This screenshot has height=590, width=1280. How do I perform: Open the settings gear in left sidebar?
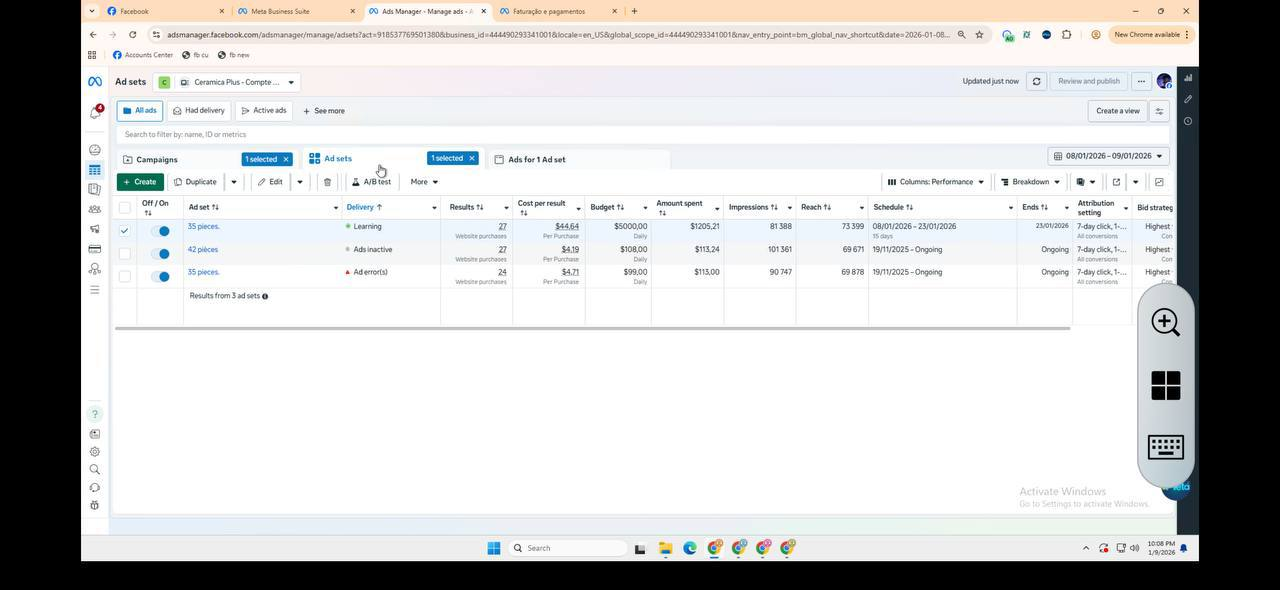[95, 452]
